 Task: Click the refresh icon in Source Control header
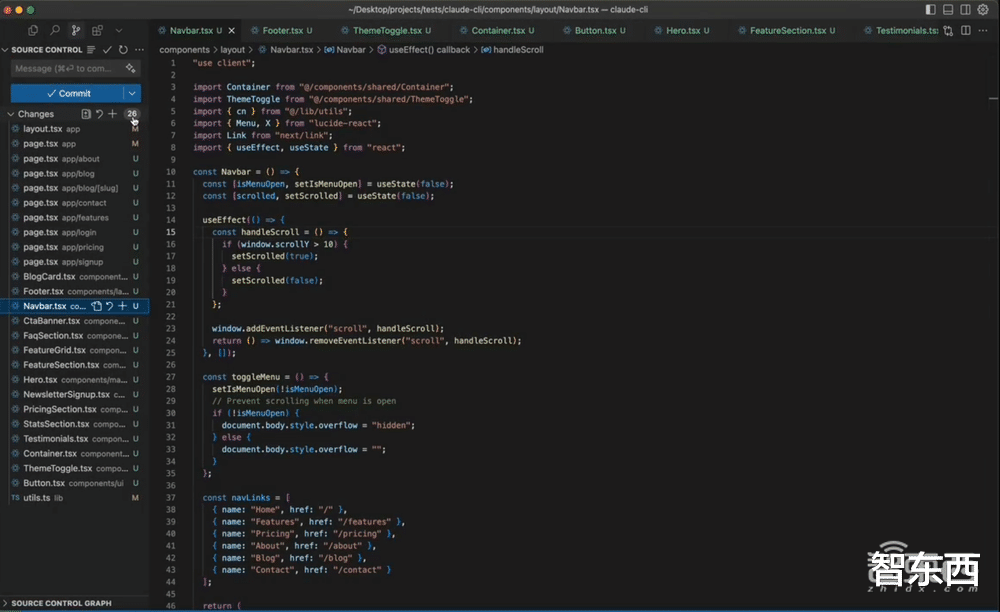pyautogui.click(x=123, y=49)
